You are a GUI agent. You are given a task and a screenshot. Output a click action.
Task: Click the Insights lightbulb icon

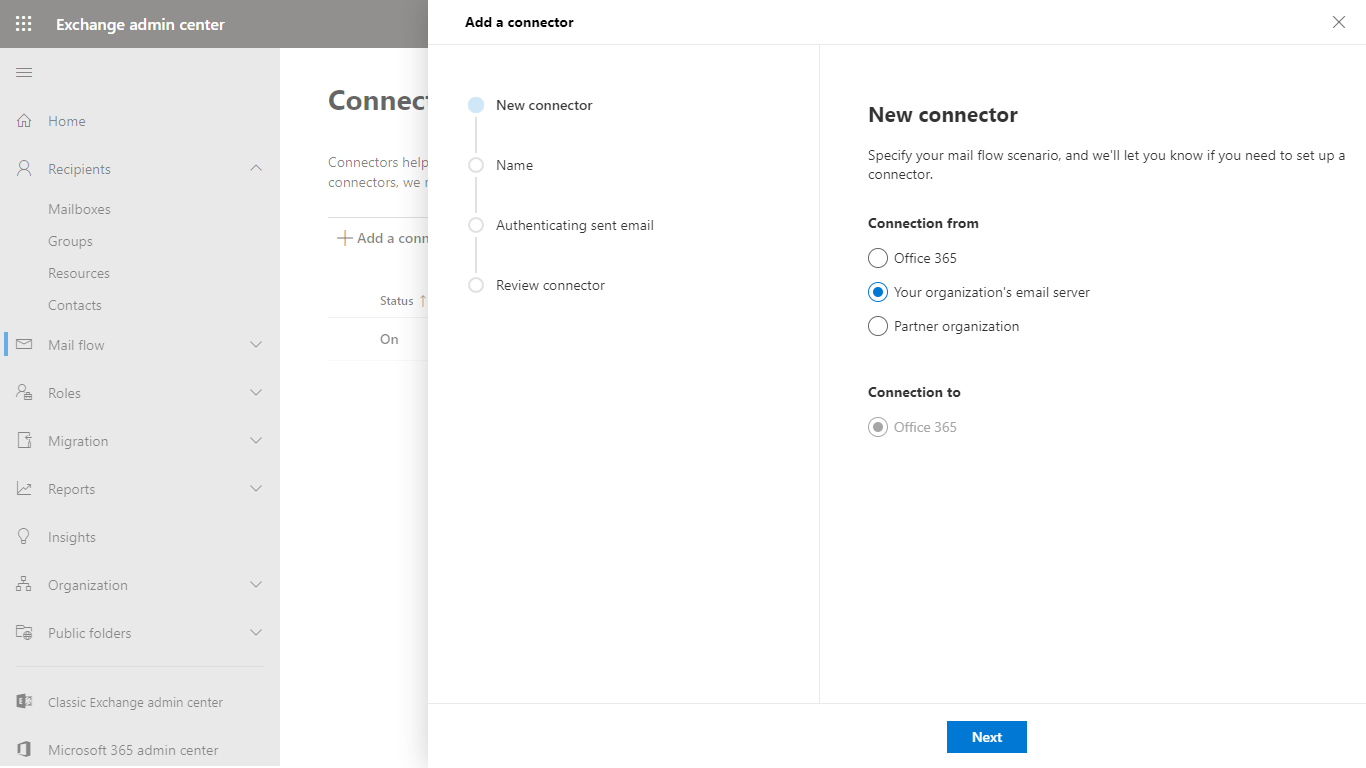click(x=25, y=537)
